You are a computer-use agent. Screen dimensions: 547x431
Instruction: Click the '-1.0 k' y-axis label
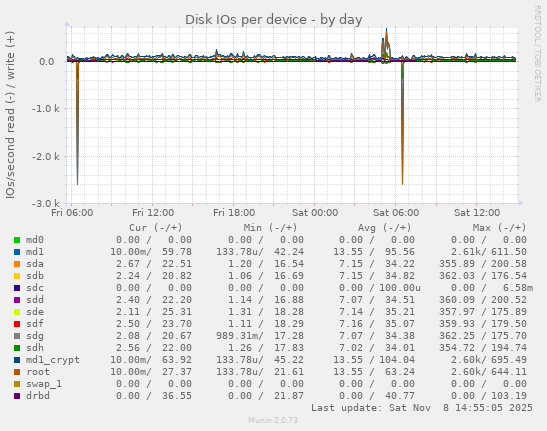pyautogui.click(x=46, y=109)
